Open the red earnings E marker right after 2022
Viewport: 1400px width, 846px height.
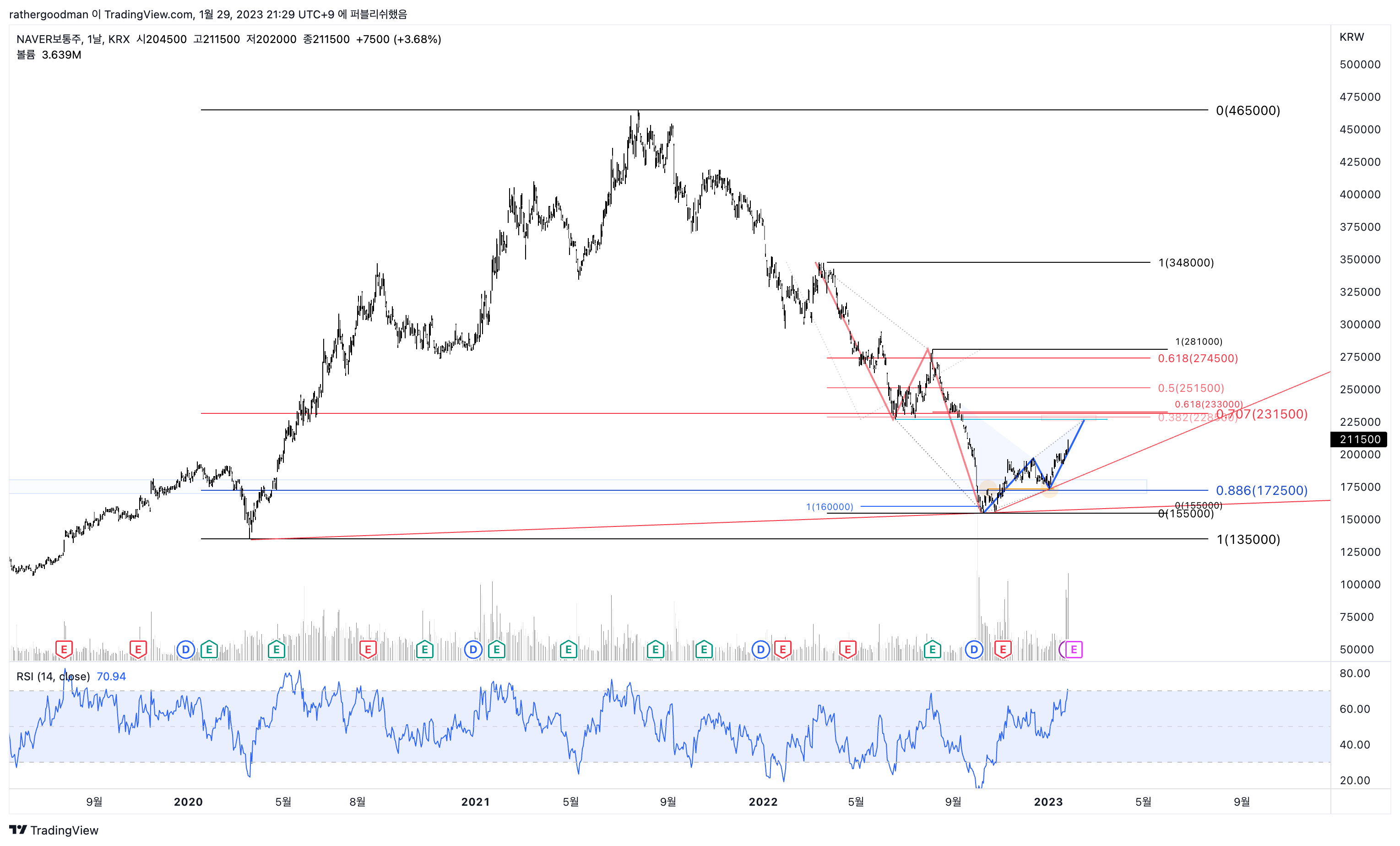(783, 649)
